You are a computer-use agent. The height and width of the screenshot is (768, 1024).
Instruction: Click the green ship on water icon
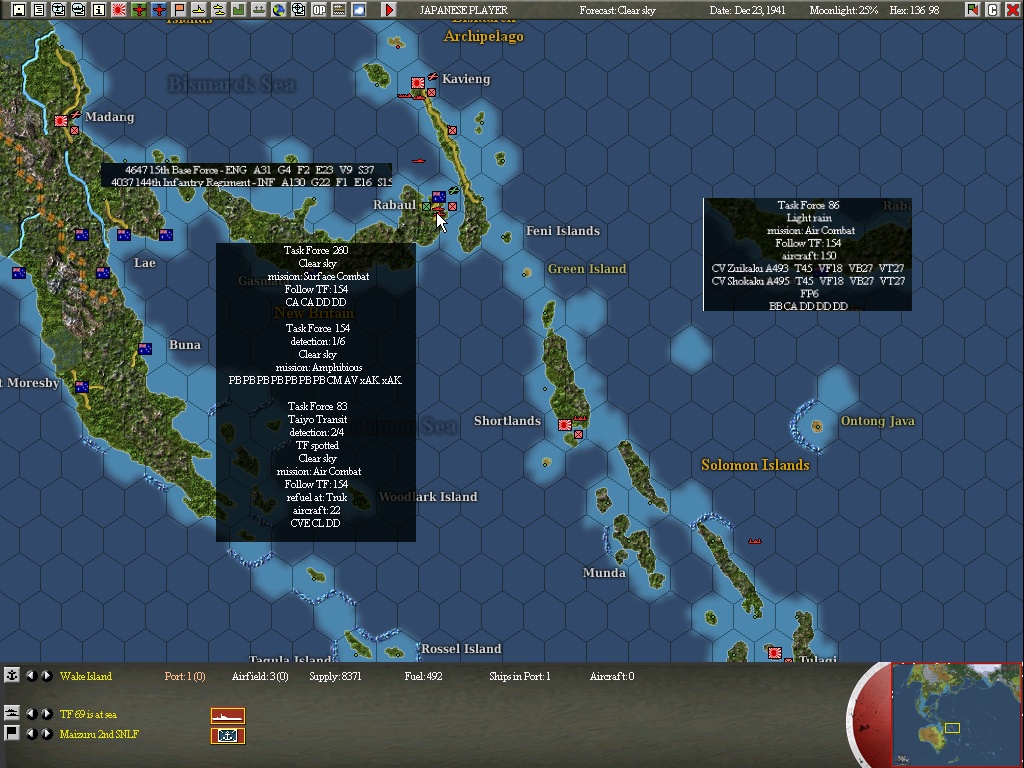[x=259, y=10]
